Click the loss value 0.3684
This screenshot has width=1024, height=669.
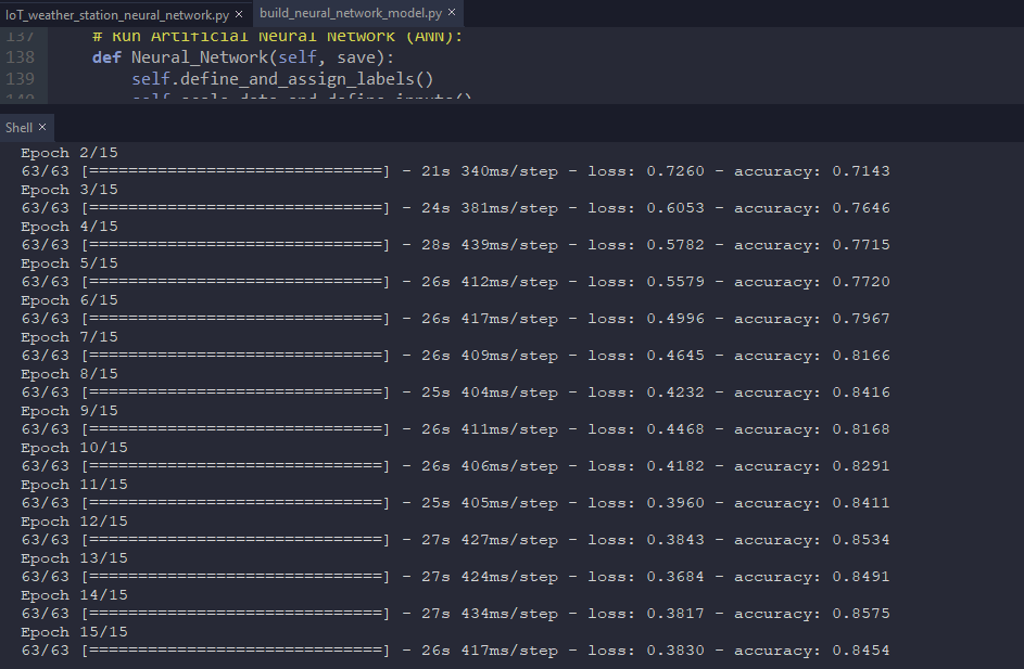[x=675, y=577]
